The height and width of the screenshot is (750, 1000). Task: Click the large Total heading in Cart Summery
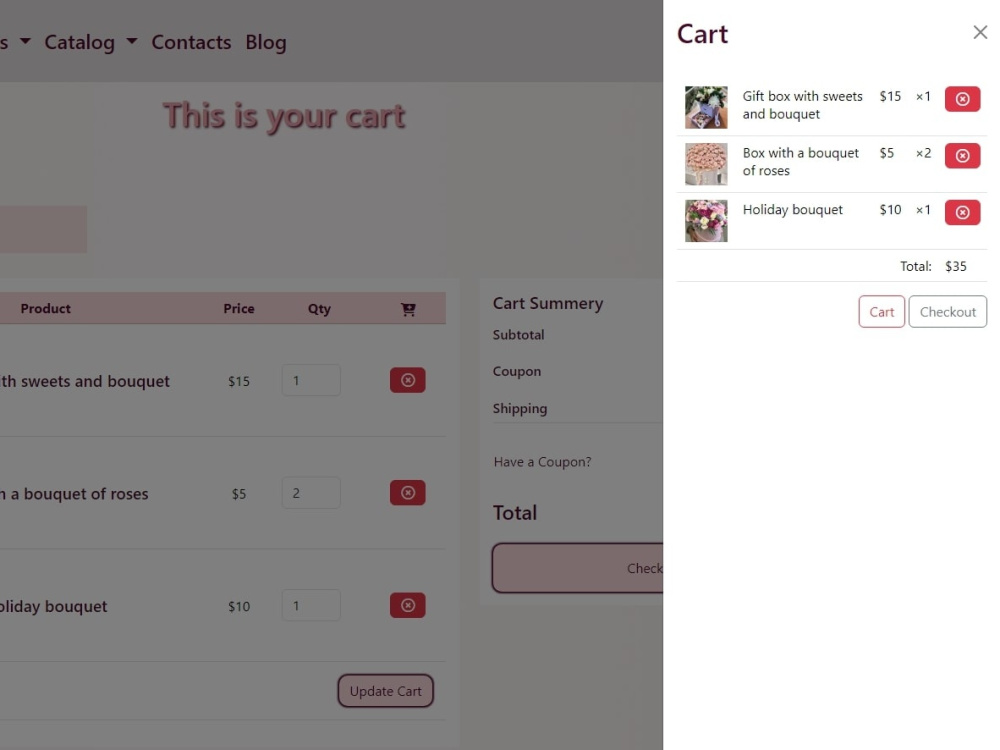514,513
